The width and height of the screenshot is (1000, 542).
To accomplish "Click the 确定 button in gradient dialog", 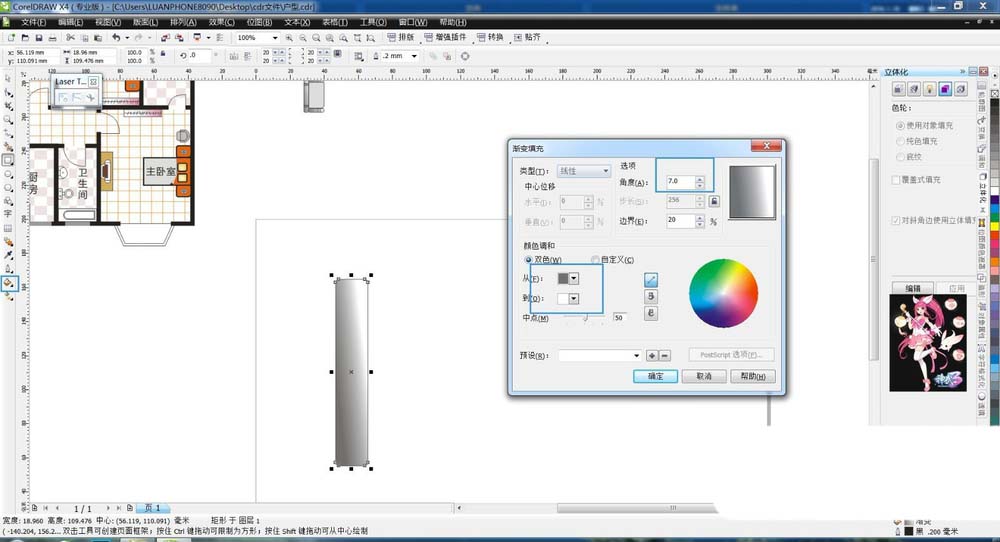I will [655, 377].
